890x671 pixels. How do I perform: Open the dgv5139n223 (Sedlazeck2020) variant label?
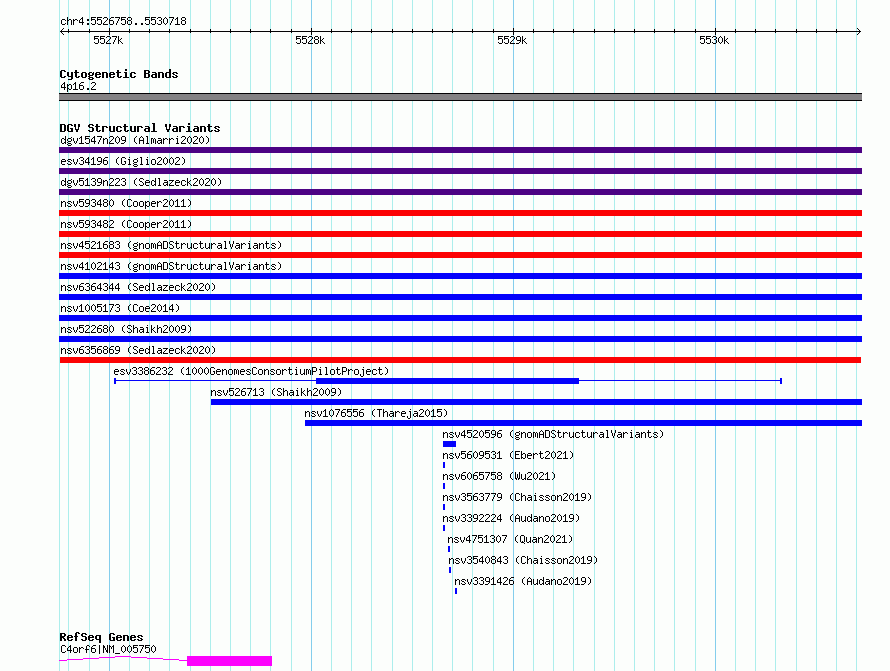coord(141,182)
